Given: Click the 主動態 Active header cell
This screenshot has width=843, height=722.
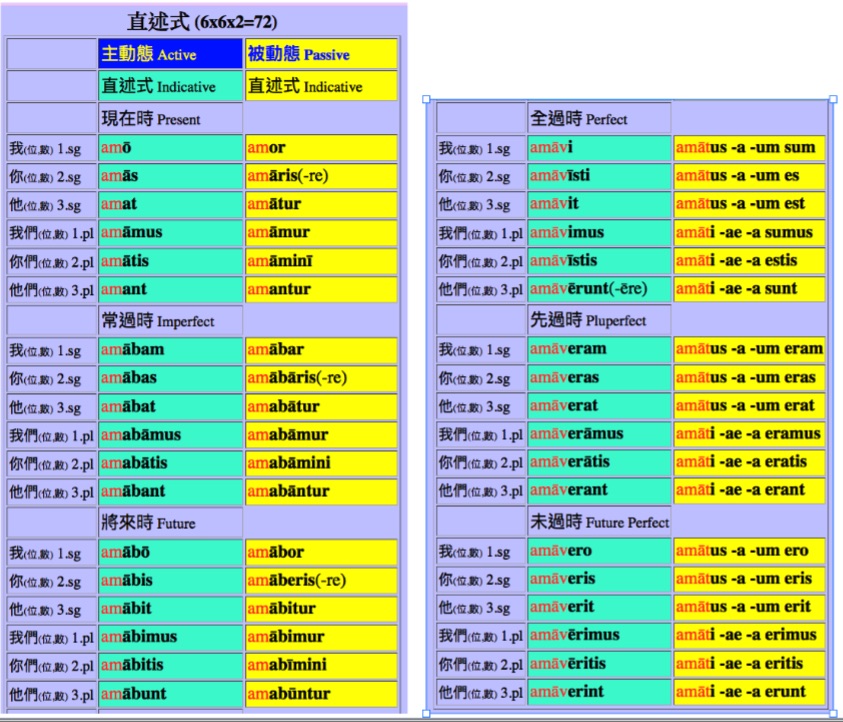Looking at the screenshot, I should (170, 54).
